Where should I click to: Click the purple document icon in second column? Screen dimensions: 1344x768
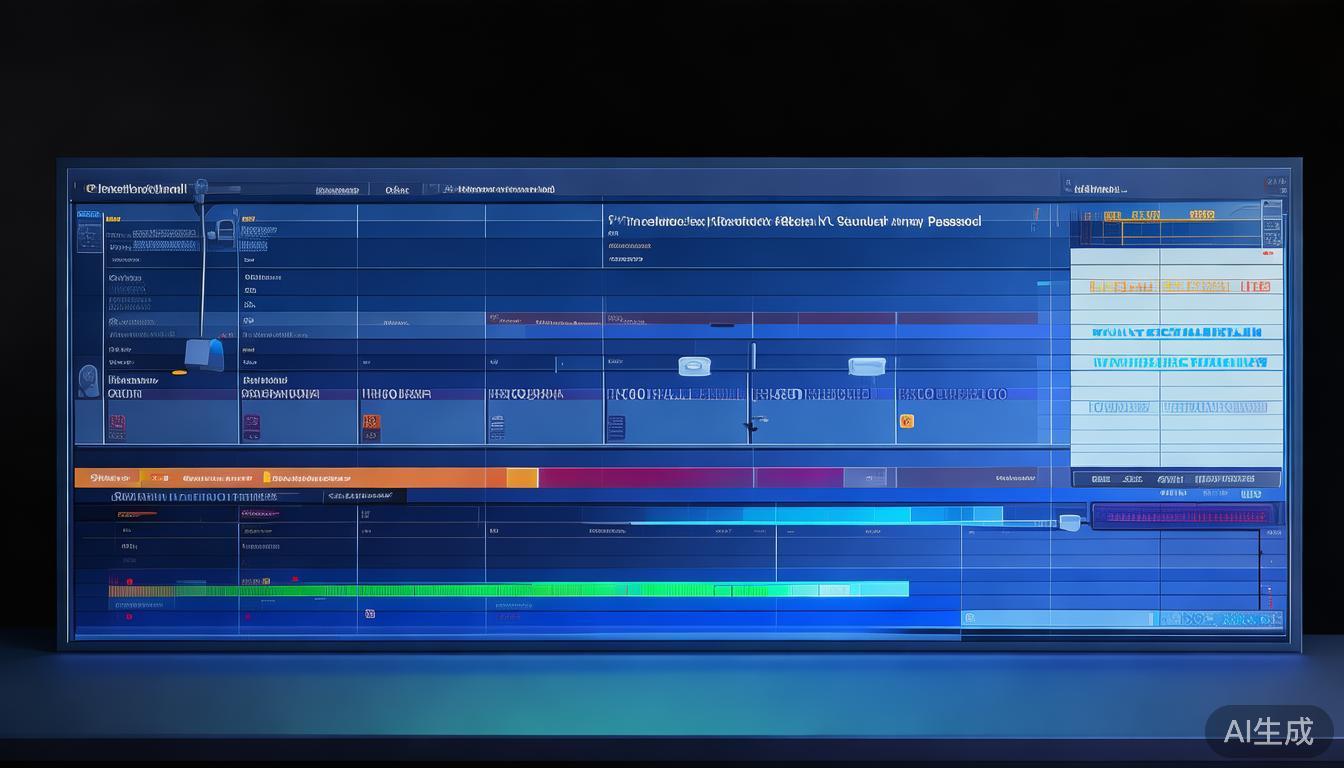coord(251,427)
